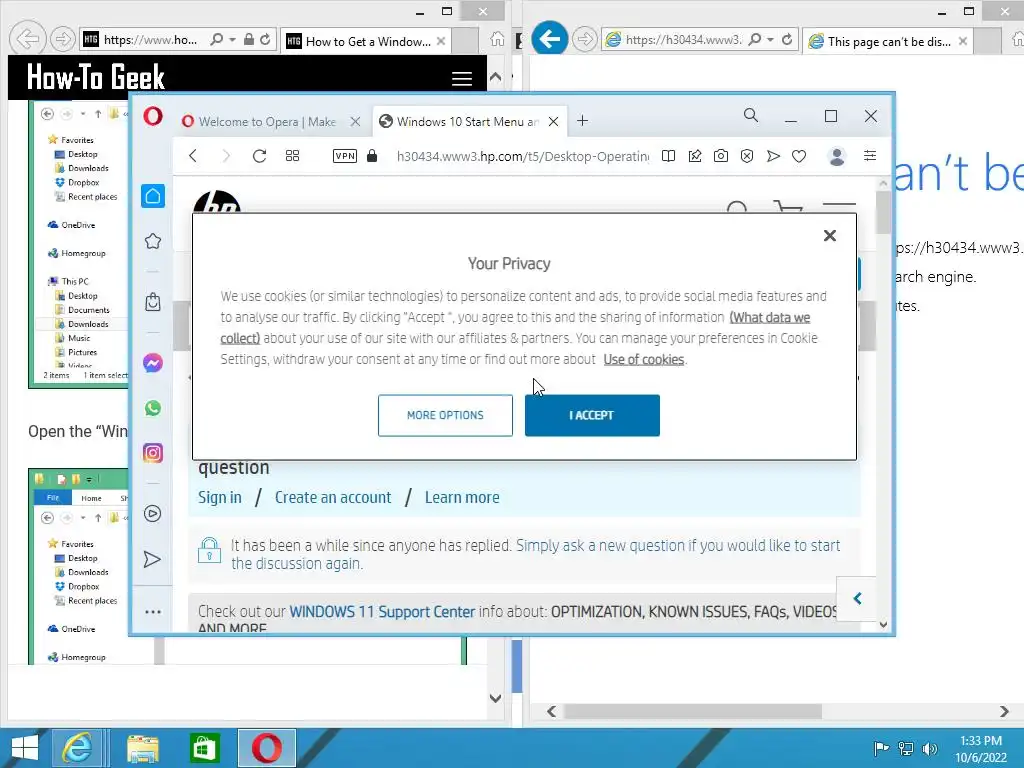
Task: Click the padlock site security icon
Action: pyautogui.click(x=372, y=156)
